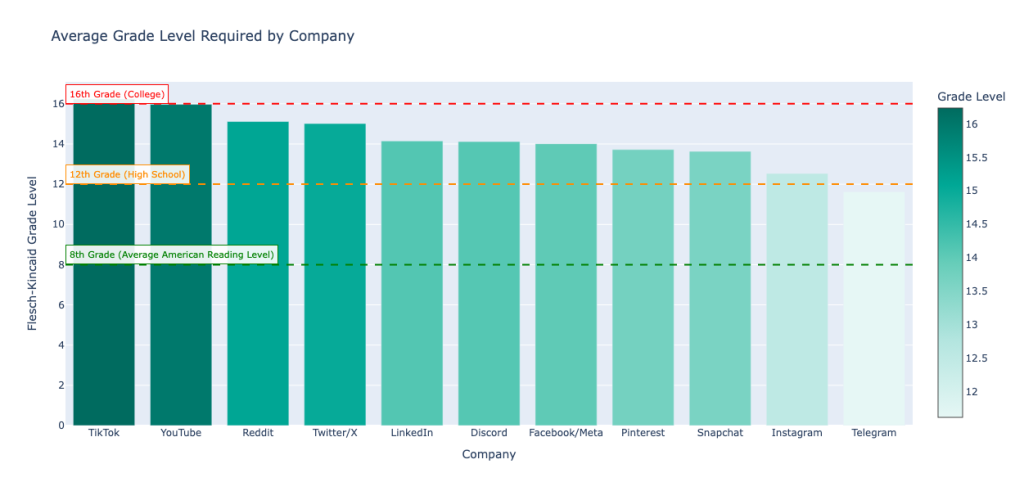Click the Twitter/X bar

(335, 300)
